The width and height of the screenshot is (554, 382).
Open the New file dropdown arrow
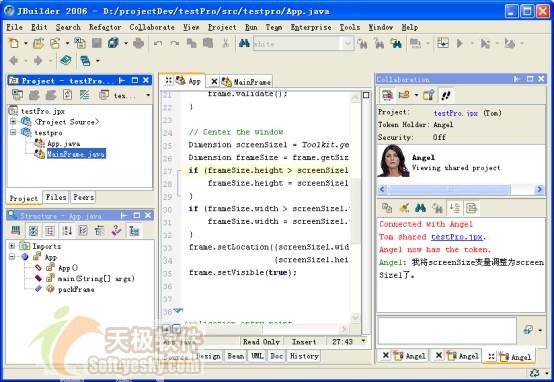click(x=26, y=43)
